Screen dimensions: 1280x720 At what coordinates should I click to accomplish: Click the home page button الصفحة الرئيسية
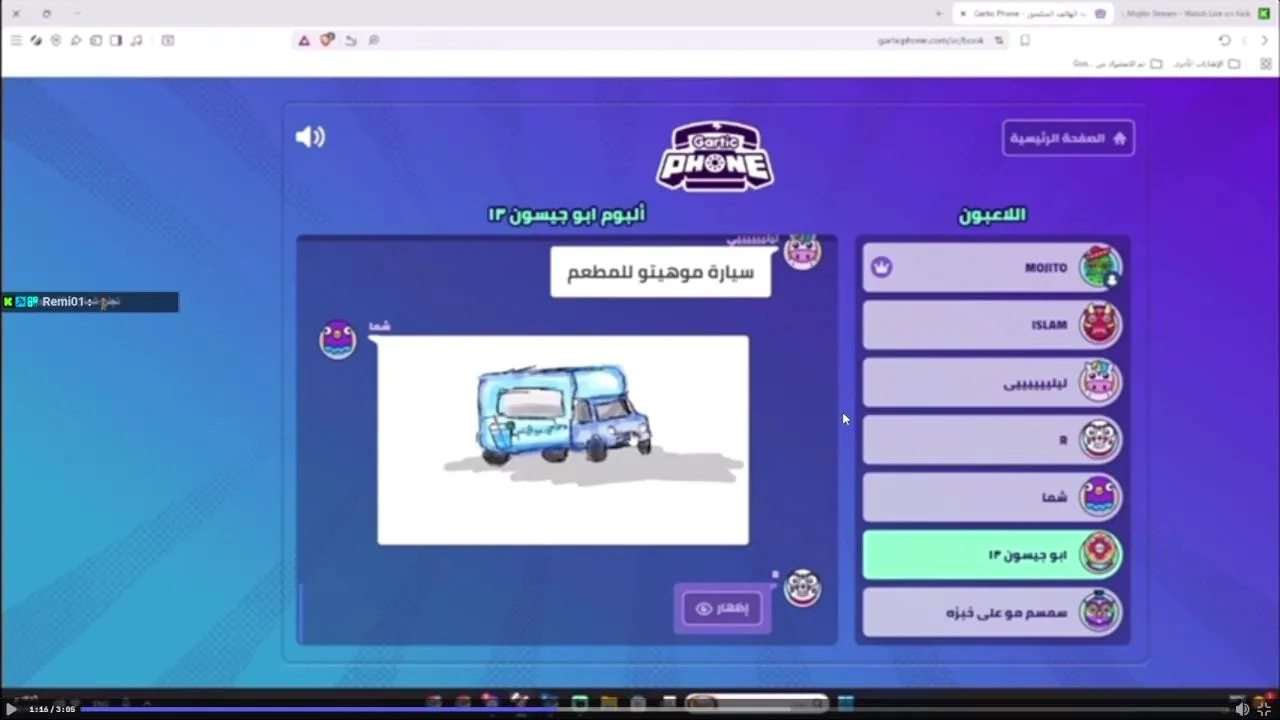pyautogui.click(x=1068, y=138)
